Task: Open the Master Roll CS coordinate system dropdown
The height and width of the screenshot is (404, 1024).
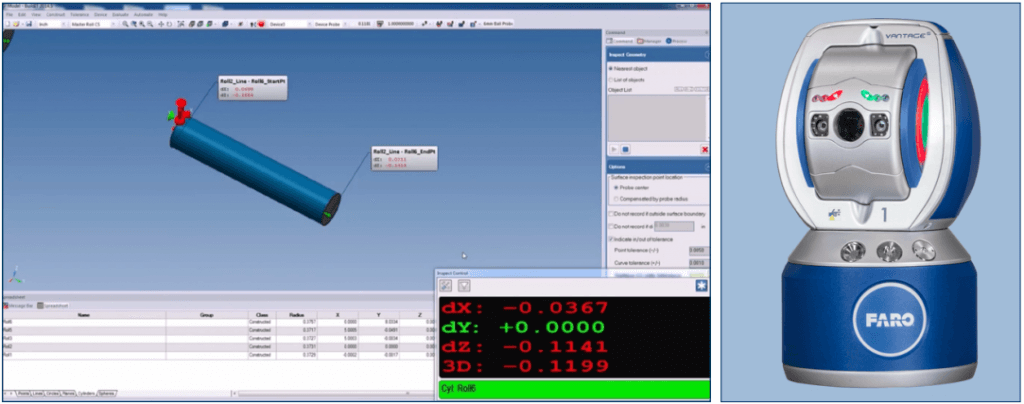Action: tap(93, 23)
